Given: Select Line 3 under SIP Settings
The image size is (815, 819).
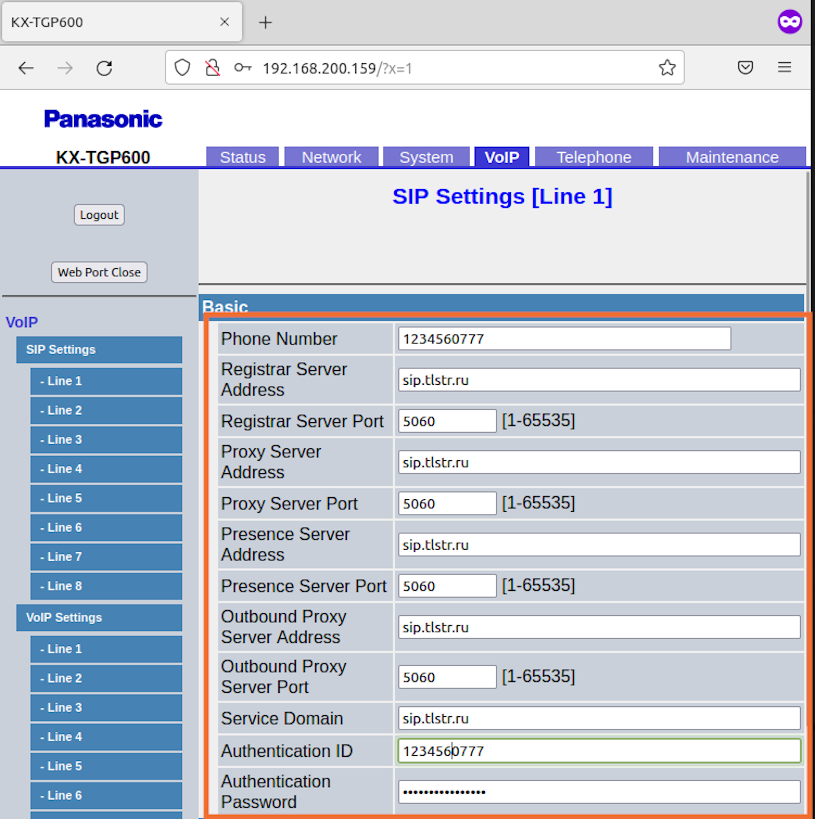Looking at the screenshot, I should (106, 440).
